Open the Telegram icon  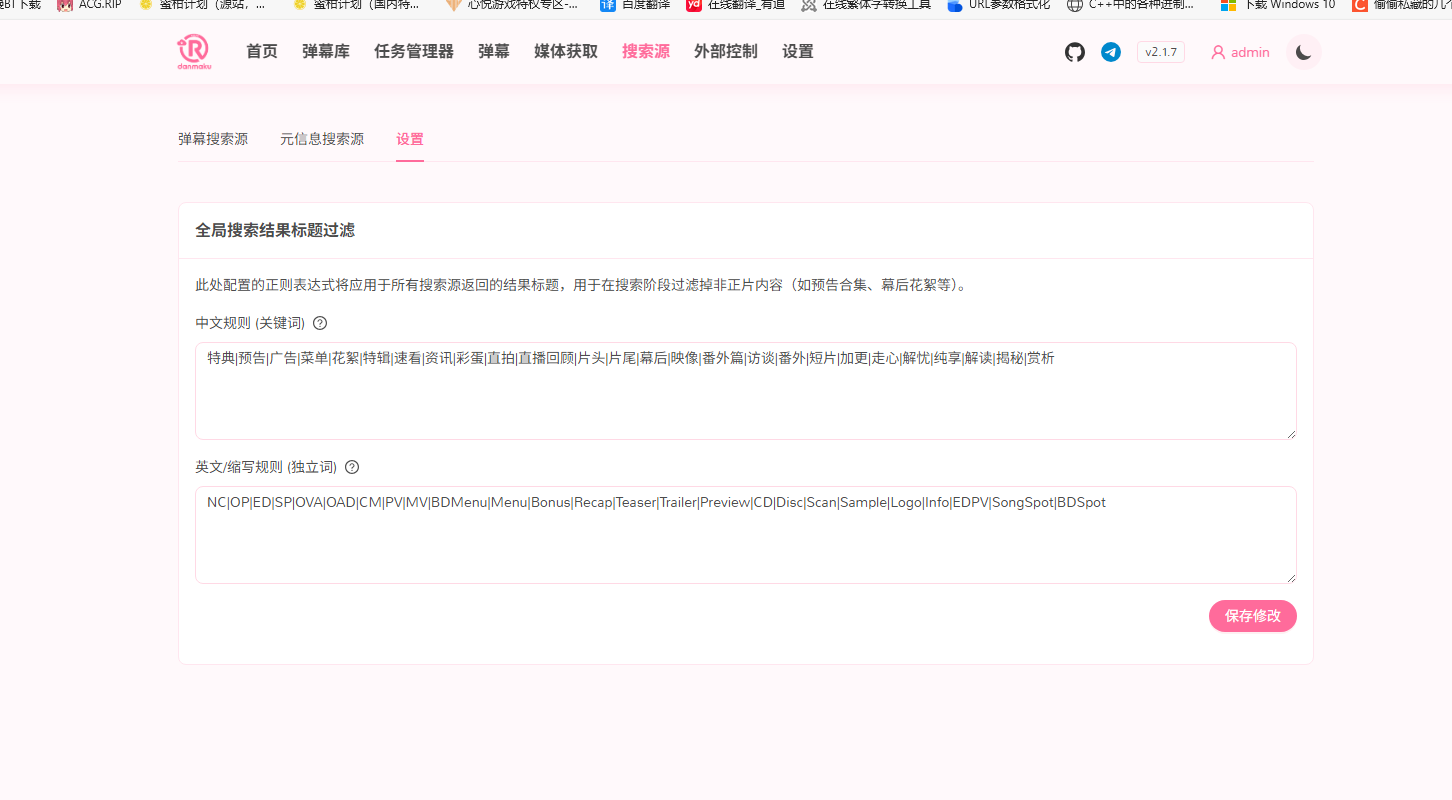(1110, 52)
